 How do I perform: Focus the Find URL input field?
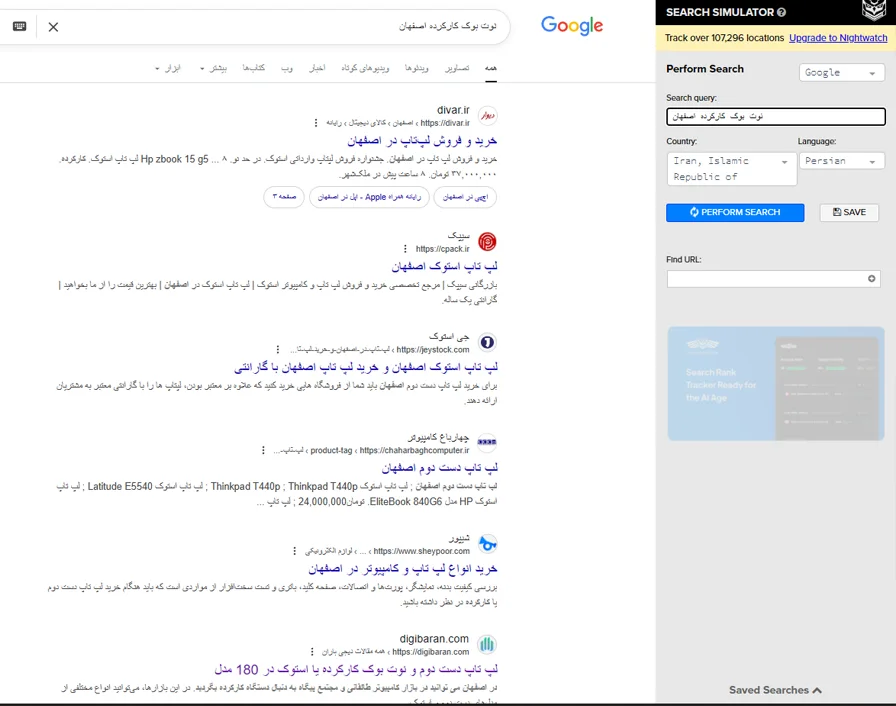tap(773, 279)
